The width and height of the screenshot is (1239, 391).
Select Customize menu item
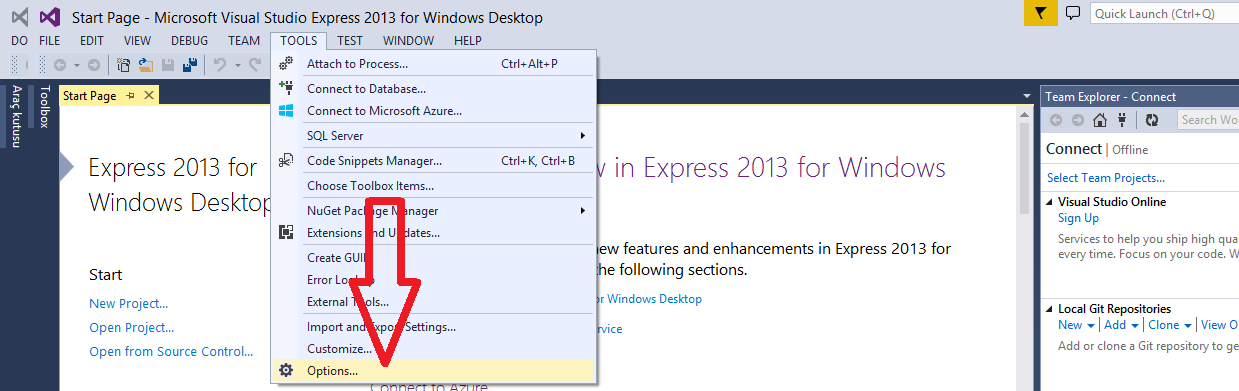435,349
